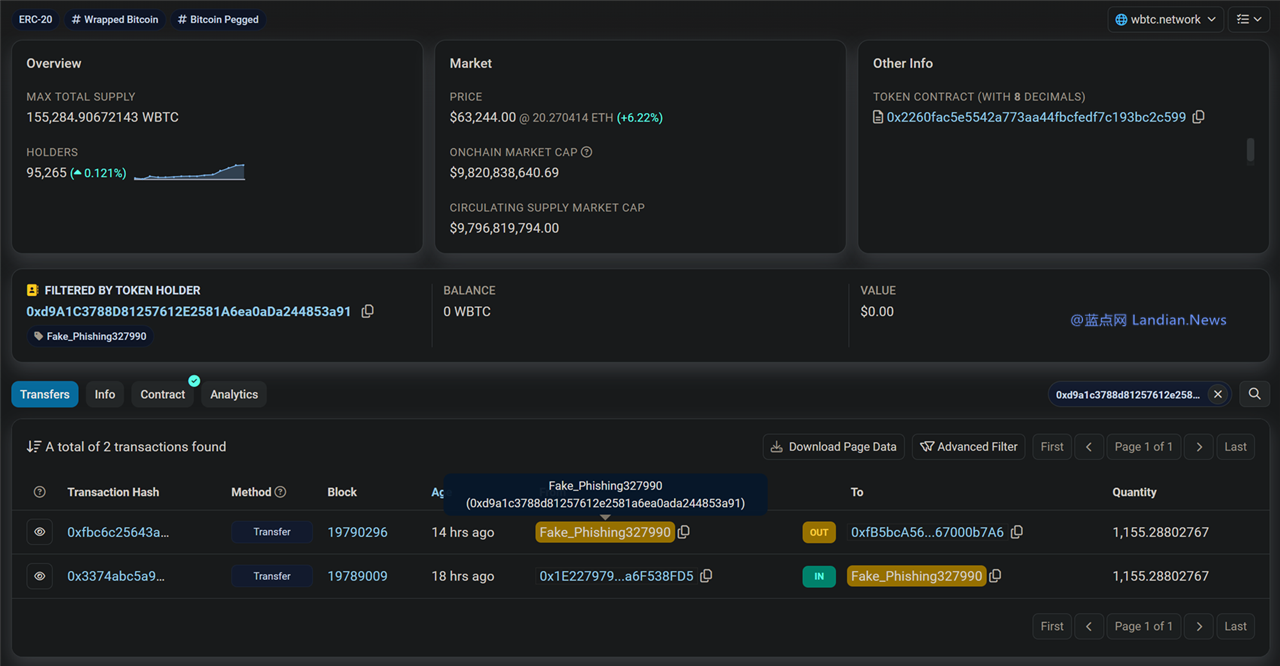
Task: Open recipient address 0xfB5bcA56...67000b7A6
Action: pos(927,532)
